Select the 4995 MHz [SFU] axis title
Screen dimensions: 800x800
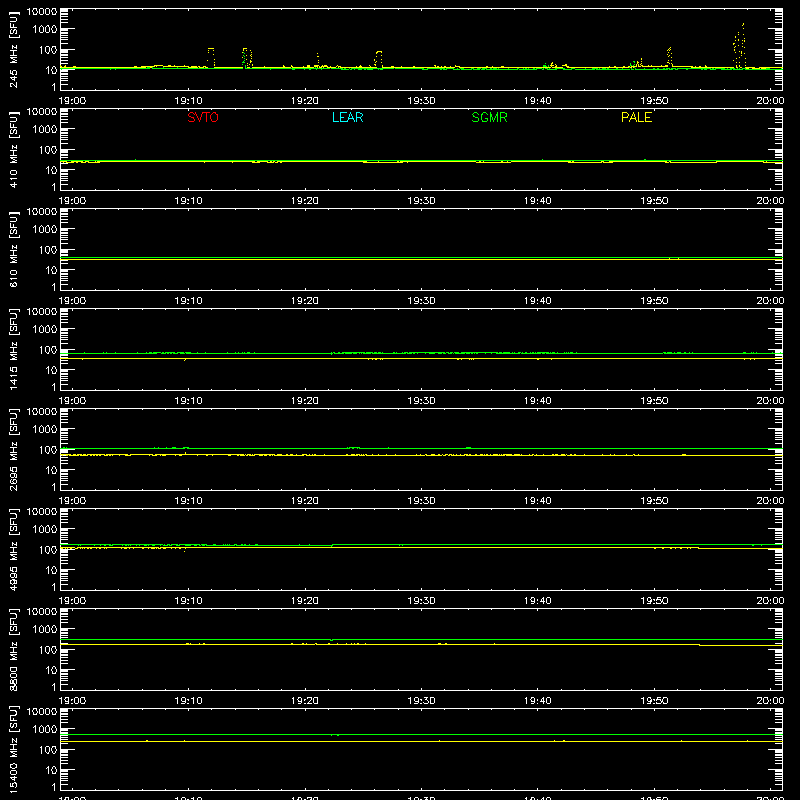[x=13, y=549]
